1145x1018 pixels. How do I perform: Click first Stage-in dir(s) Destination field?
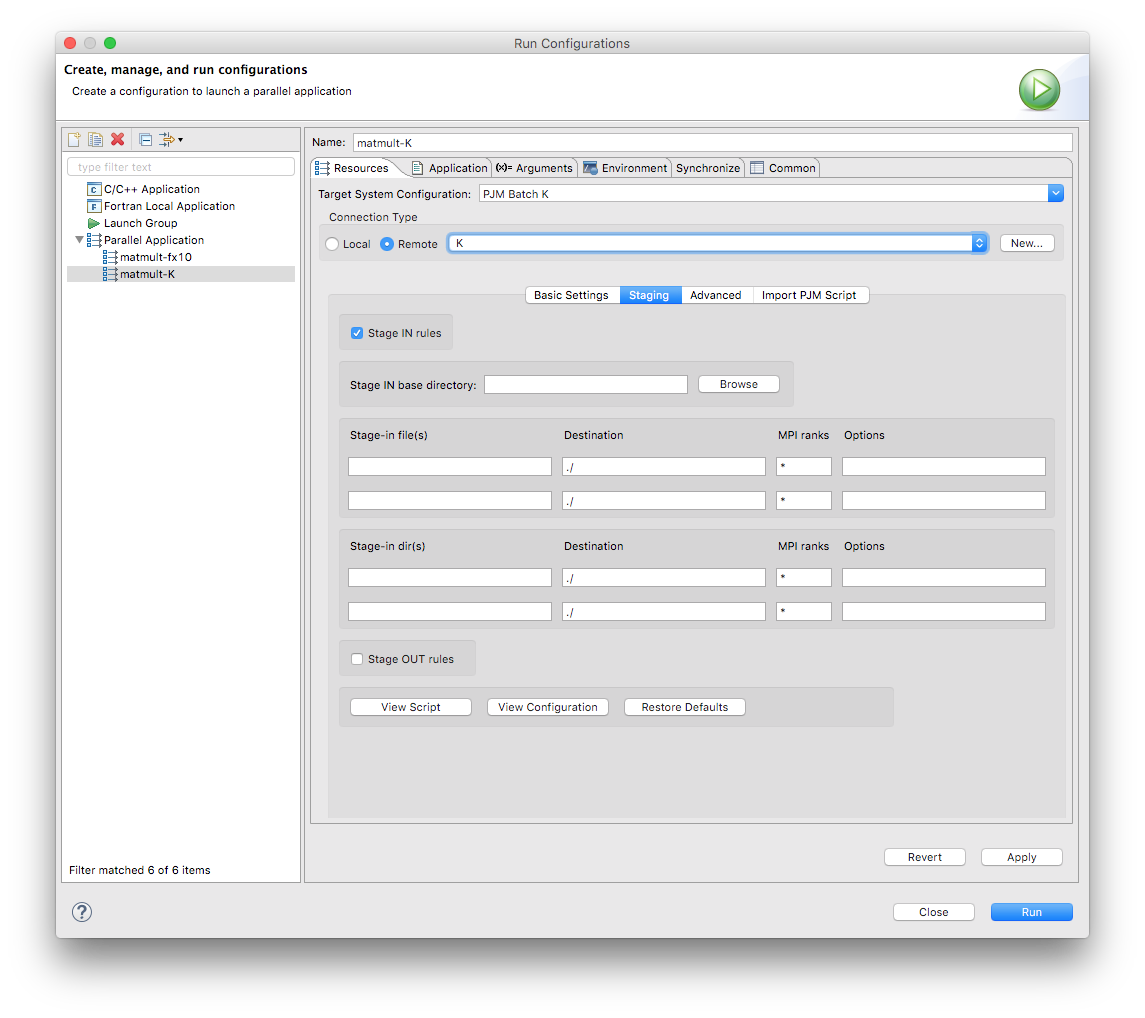coord(664,578)
